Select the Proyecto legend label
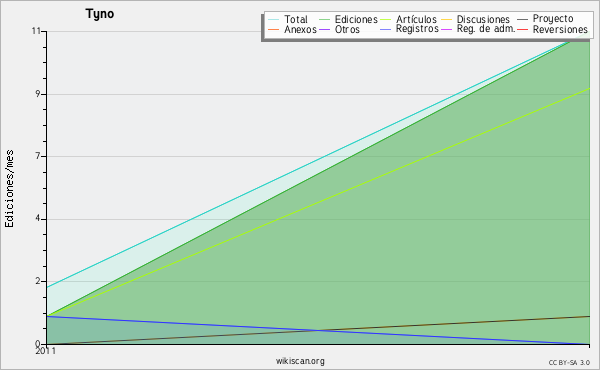The width and height of the screenshot is (600, 370). click(x=553, y=19)
